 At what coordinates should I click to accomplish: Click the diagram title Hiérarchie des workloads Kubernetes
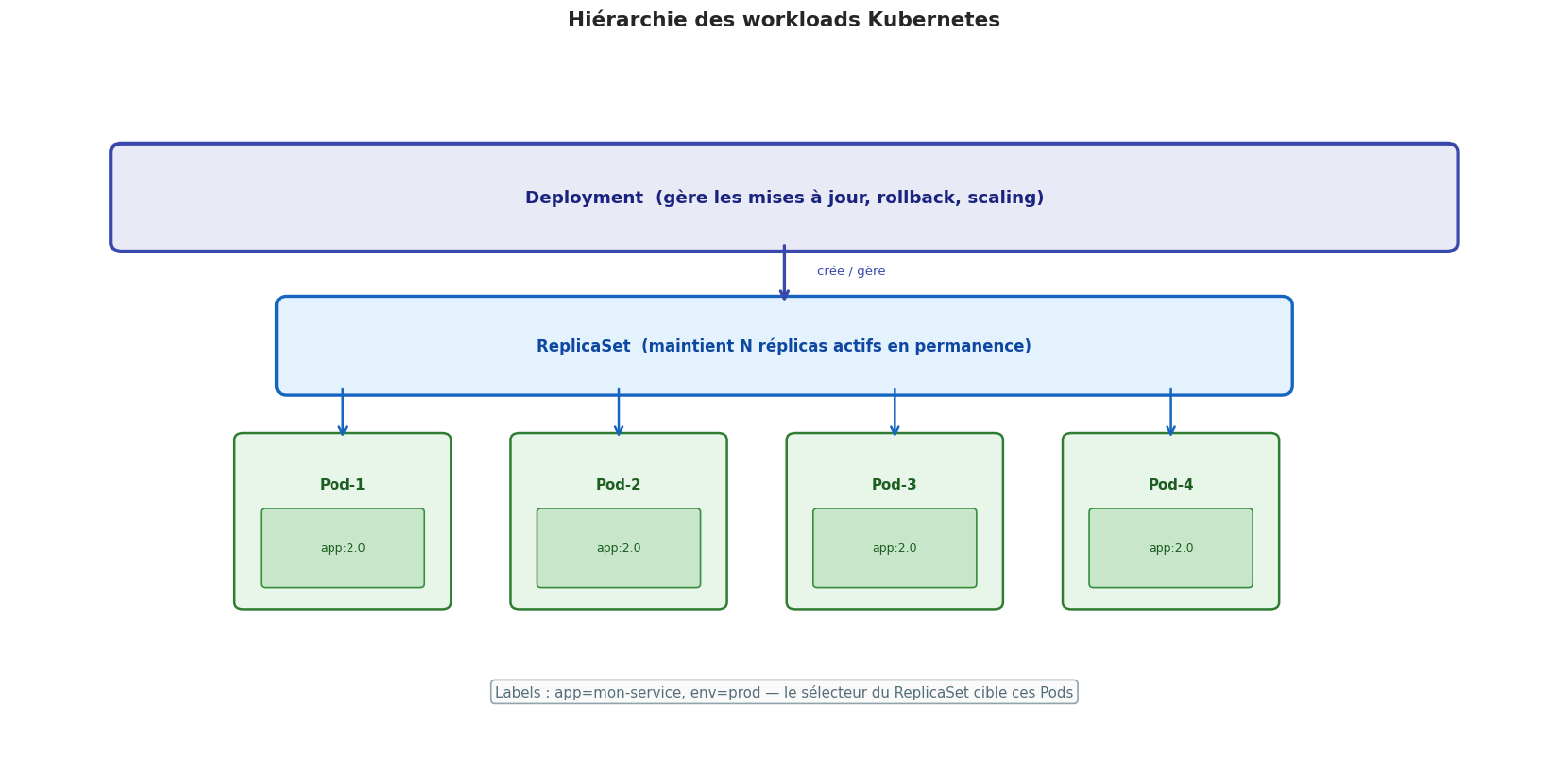[783, 20]
